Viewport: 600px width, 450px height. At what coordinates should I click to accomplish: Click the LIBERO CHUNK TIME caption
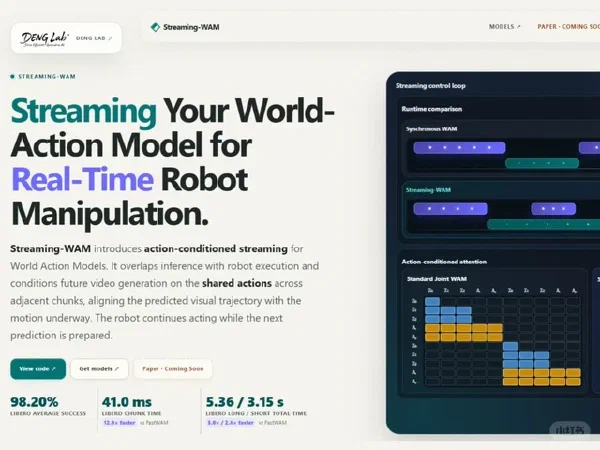(x=132, y=414)
